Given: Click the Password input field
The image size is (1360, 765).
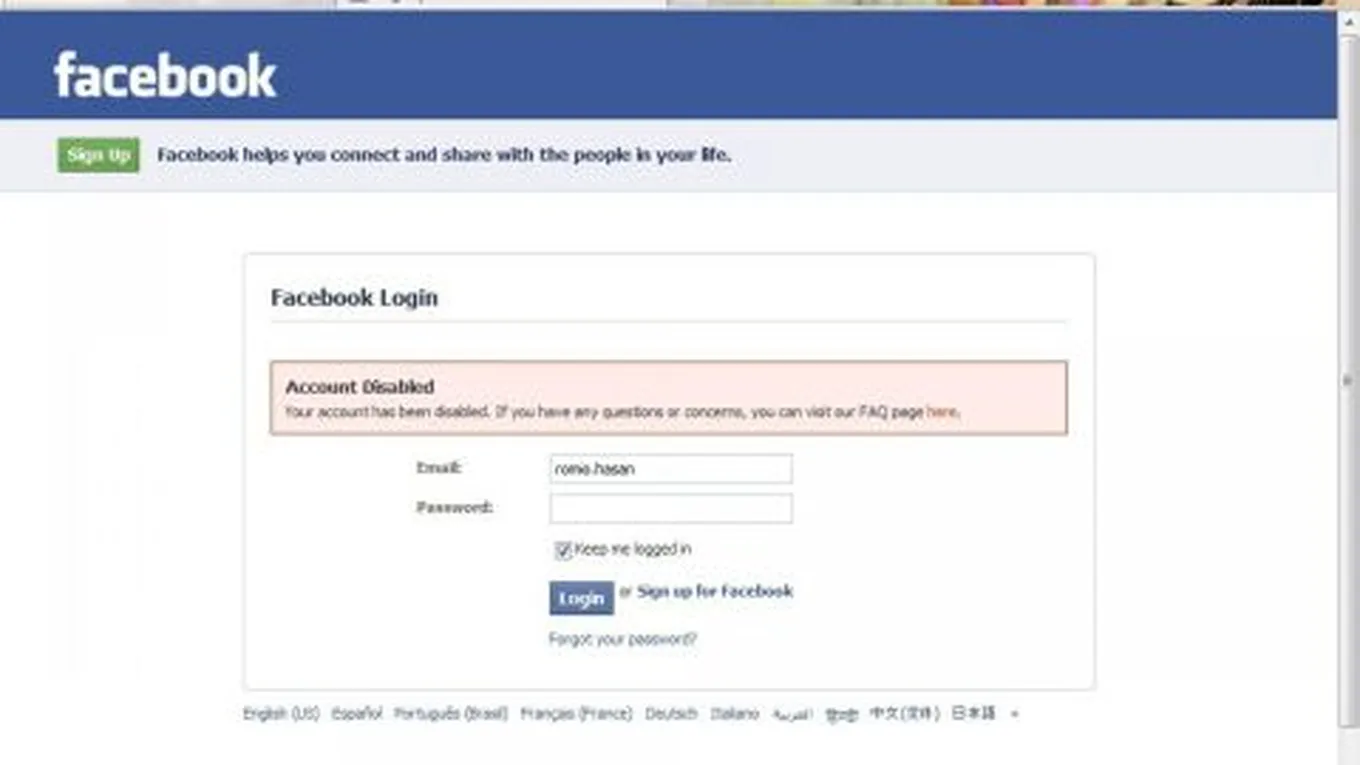Looking at the screenshot, I should click(671, 508).
